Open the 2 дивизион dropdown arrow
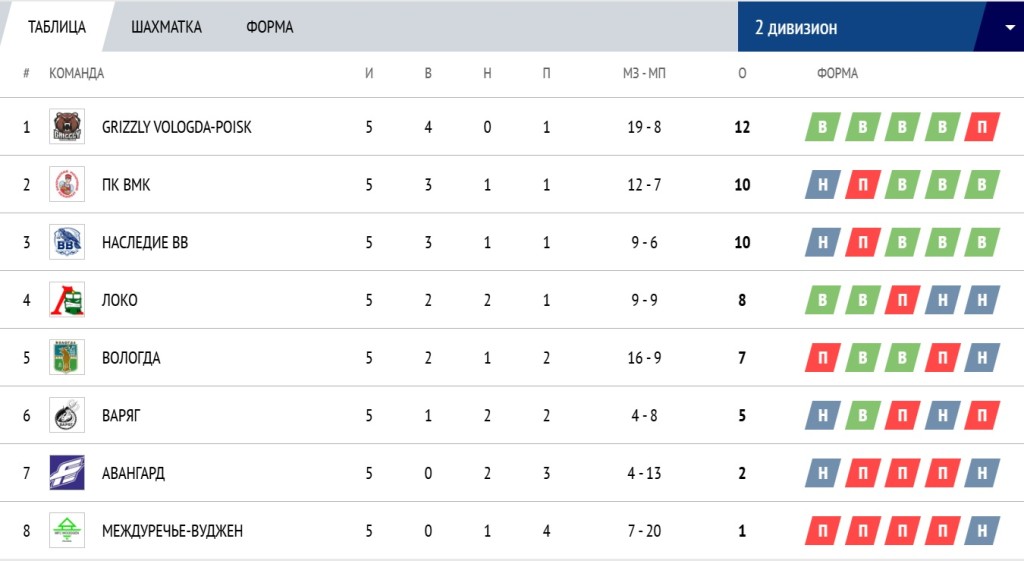The width and height of the screenshot is (1024, 561). coord(1009,27)
